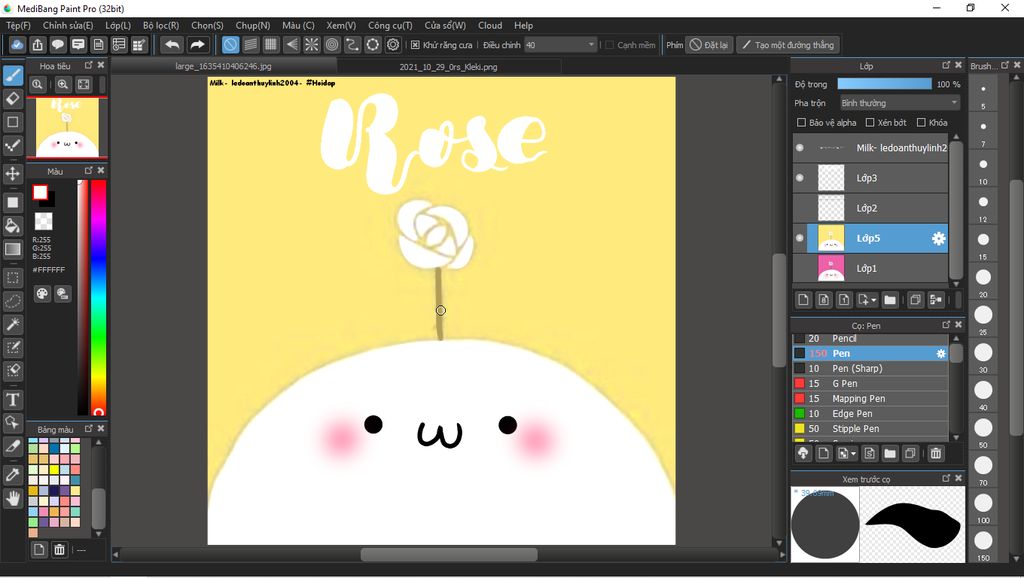Select the Brush tool in the toolbox
Viewport: 1024px width, 578px height.
click(x=12, y=76)
